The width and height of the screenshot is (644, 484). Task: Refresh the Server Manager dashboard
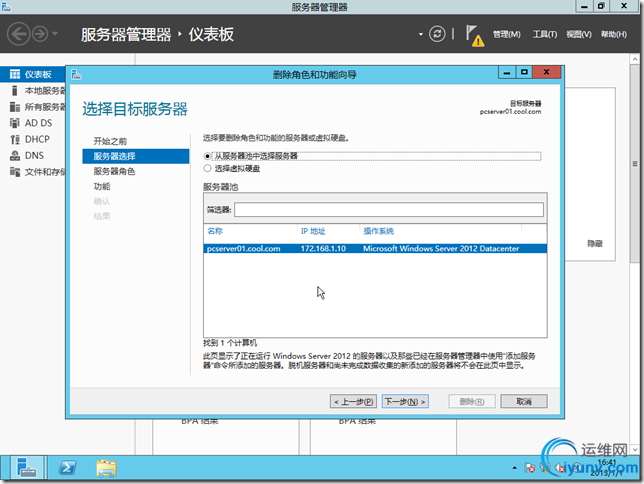[437, 34]
